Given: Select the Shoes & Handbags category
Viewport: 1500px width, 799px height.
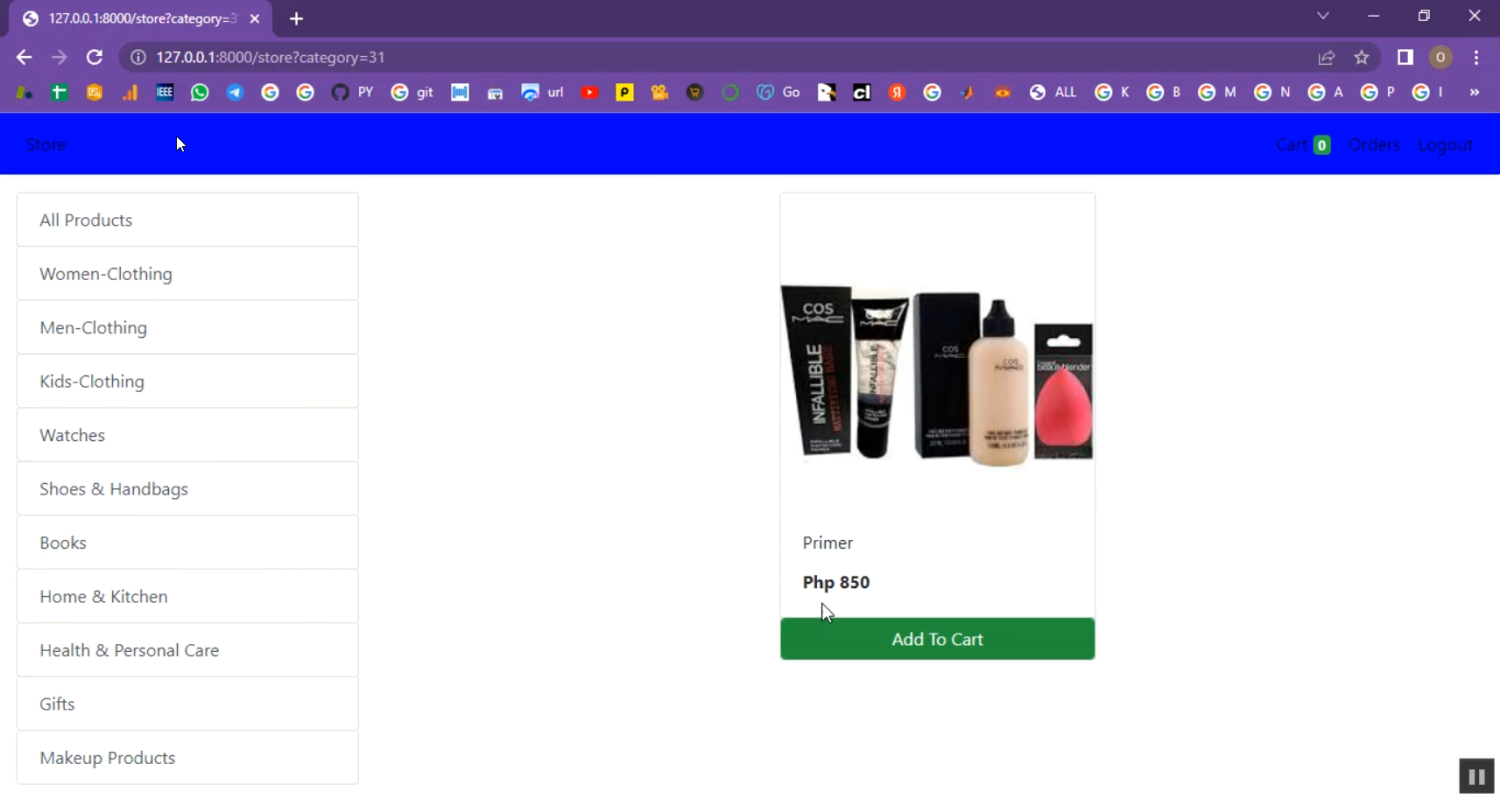Looking at the screenshot, I should point(188,489).
